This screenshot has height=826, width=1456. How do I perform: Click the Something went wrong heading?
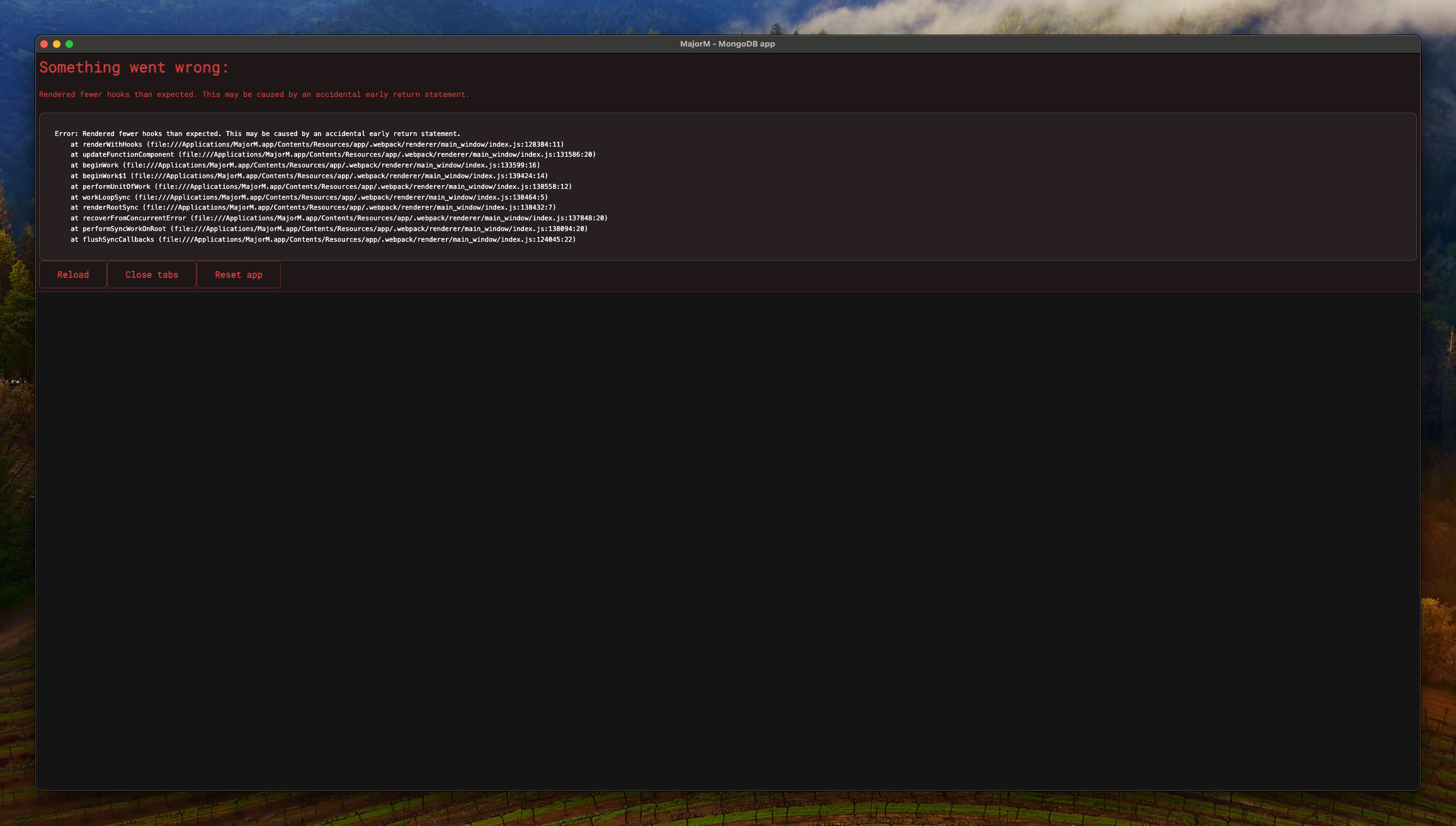[x=134, y=67]
